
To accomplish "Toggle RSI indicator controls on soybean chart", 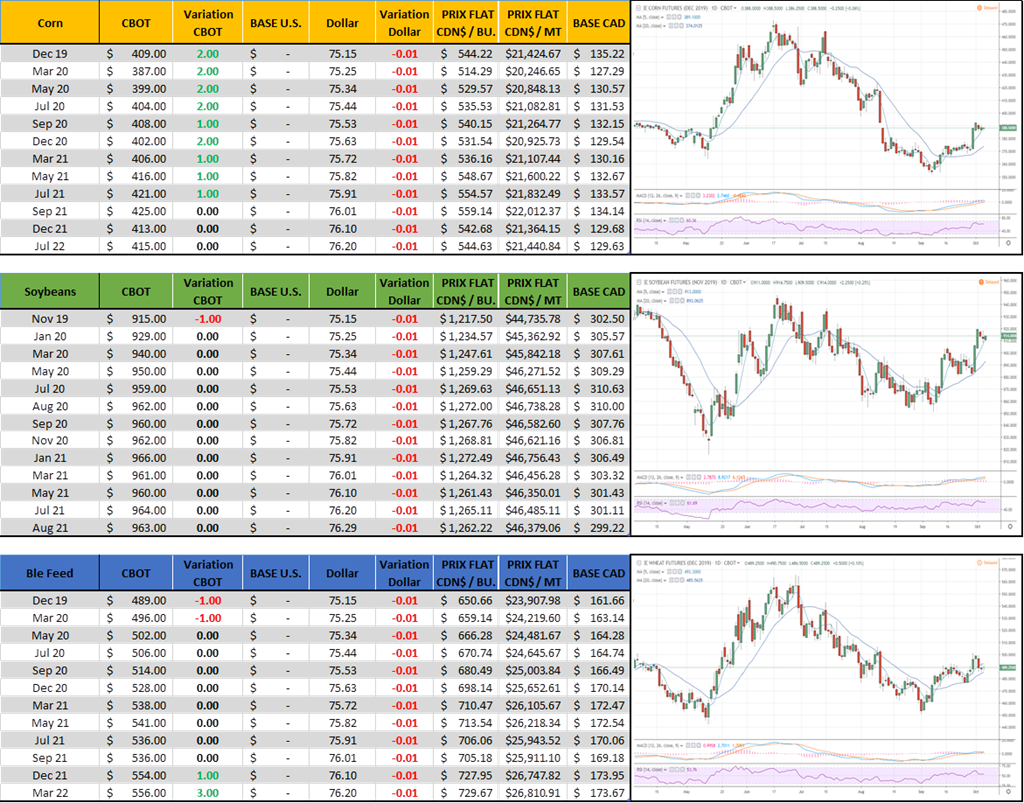I will [x=643, y=502].
